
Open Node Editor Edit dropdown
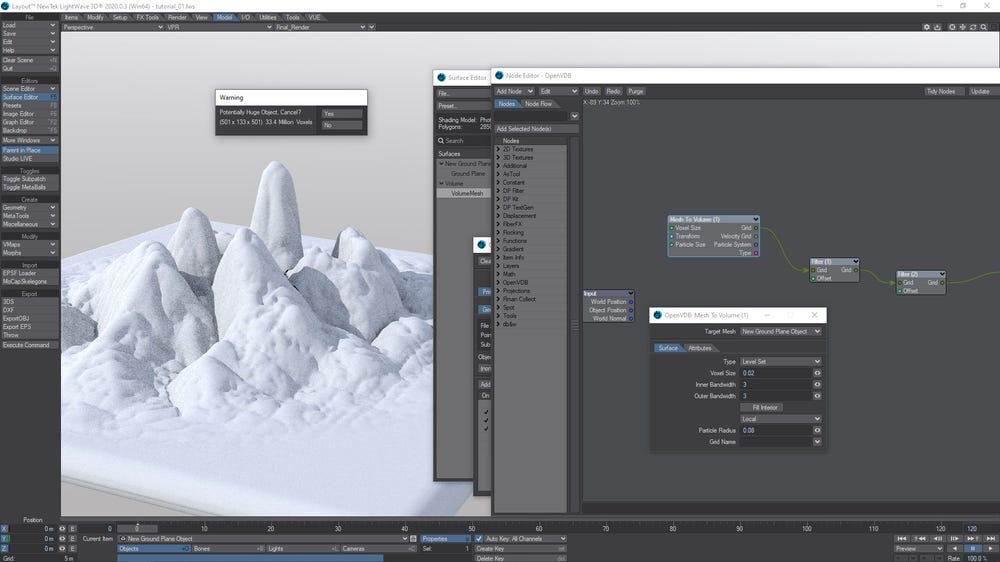coord(558,91)
